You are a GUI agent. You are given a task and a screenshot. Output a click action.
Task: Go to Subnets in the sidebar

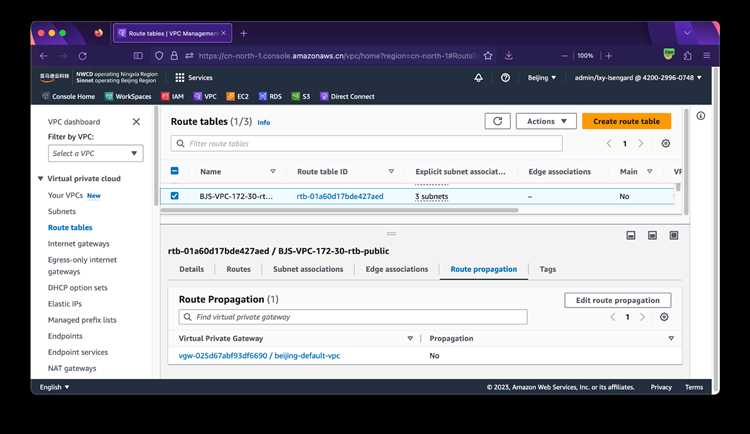(62, 211)
